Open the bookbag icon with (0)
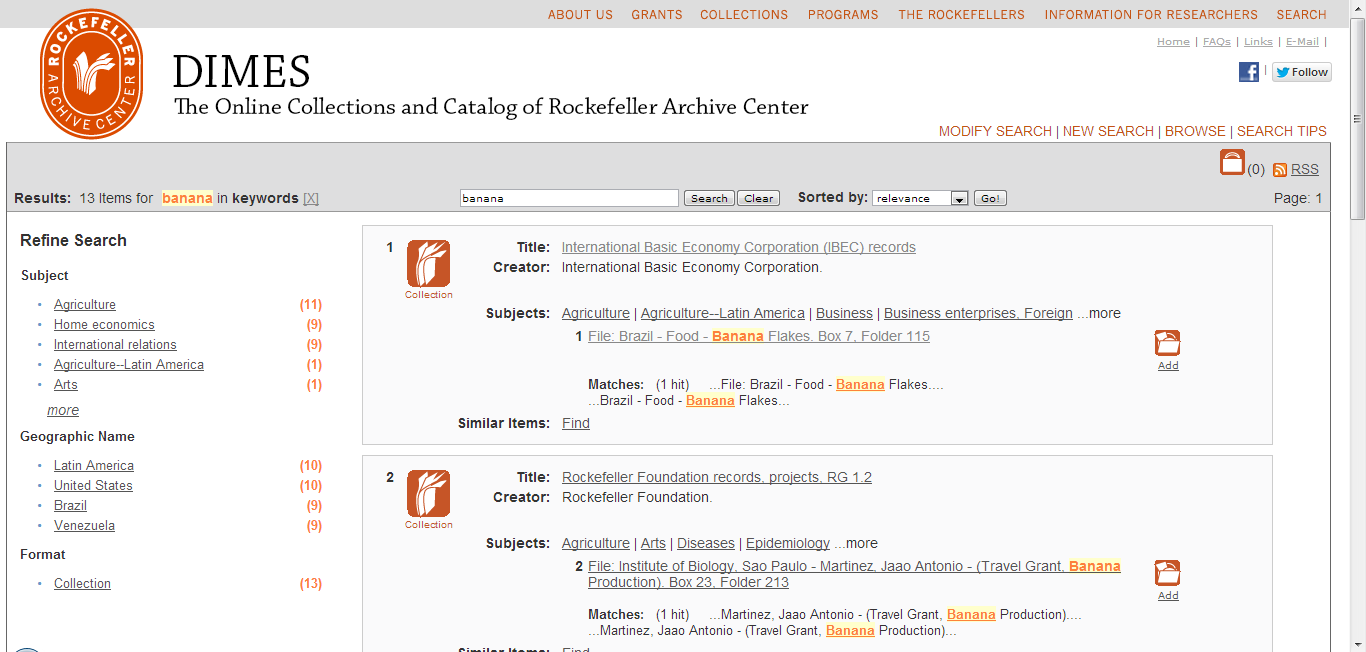This screenshot has height=652, width=1366. [x=1232, y=162]
